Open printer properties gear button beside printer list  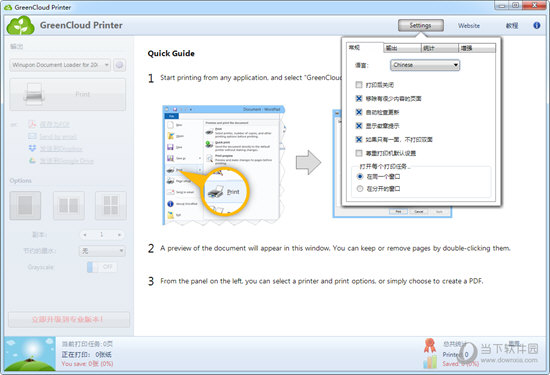120,65
